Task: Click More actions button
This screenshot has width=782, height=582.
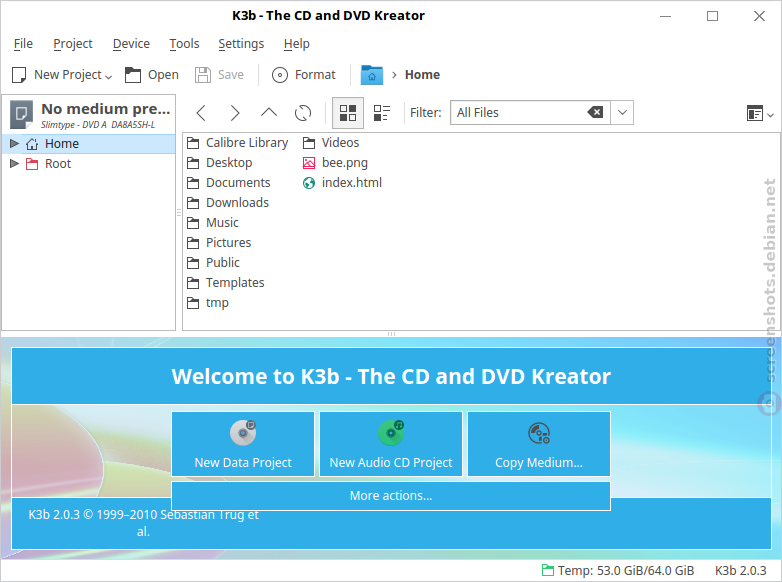Action: coord(391,496)
